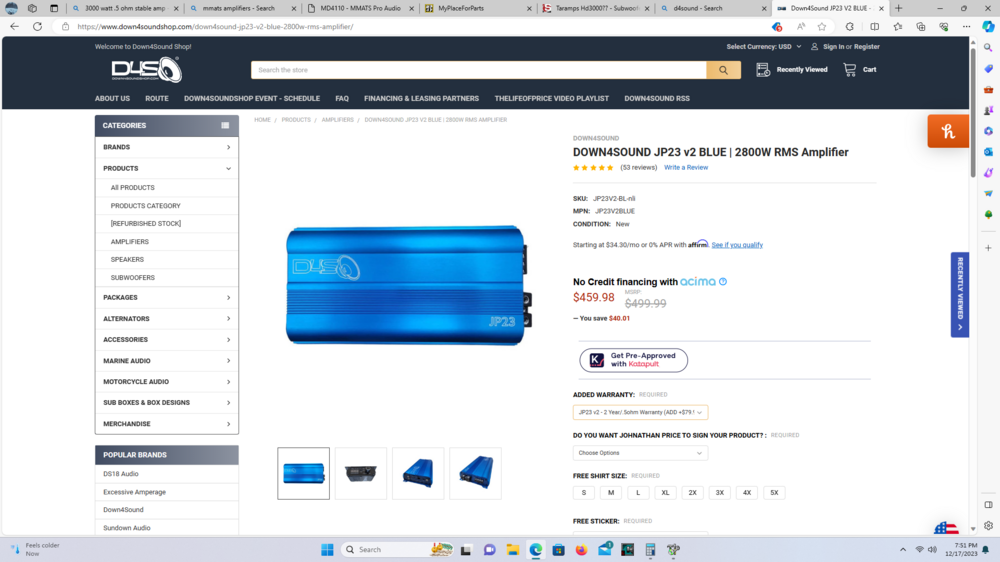Viewport: 1000px width, 562px height.
Task: Open FAQ navigation item
Action: pyautogui.click(x=342, y=99)
